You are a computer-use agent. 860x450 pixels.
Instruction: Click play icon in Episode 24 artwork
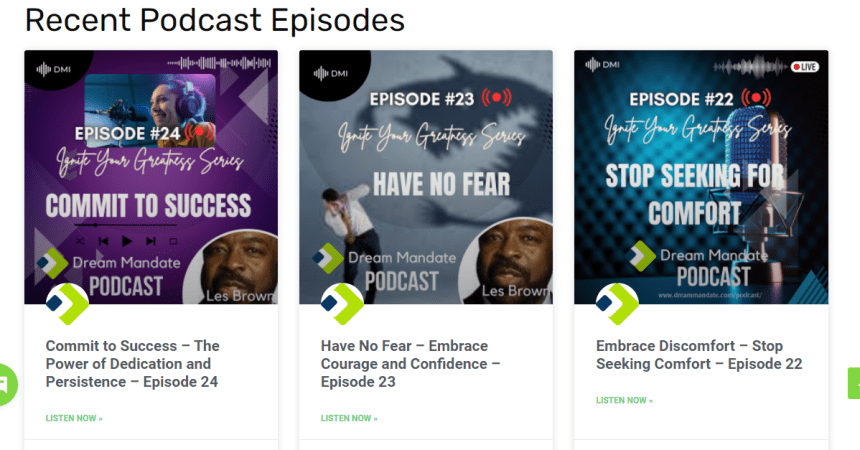(x=127, y=241)
